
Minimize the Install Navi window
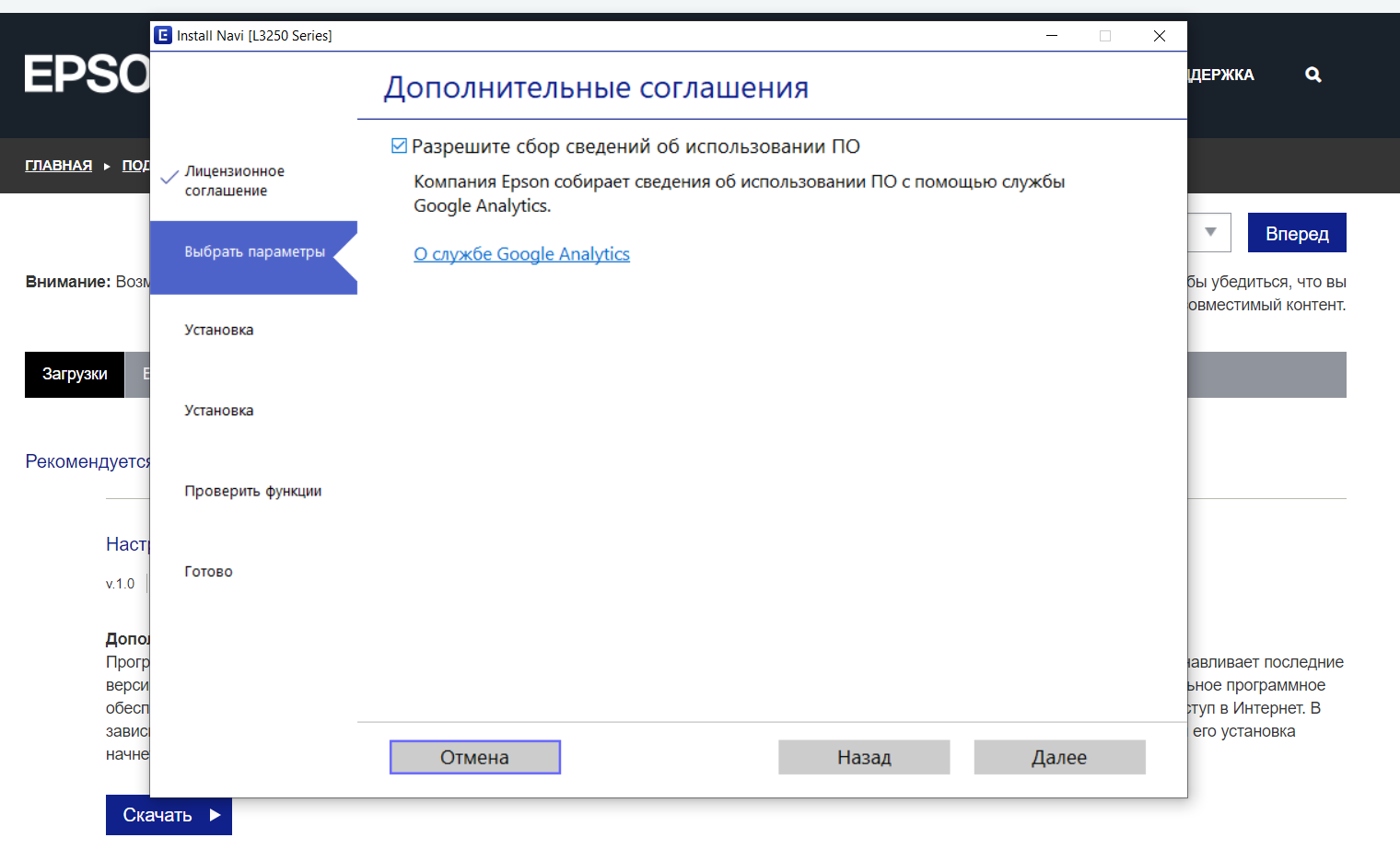pyautogui.click(x=1052, y=36)
